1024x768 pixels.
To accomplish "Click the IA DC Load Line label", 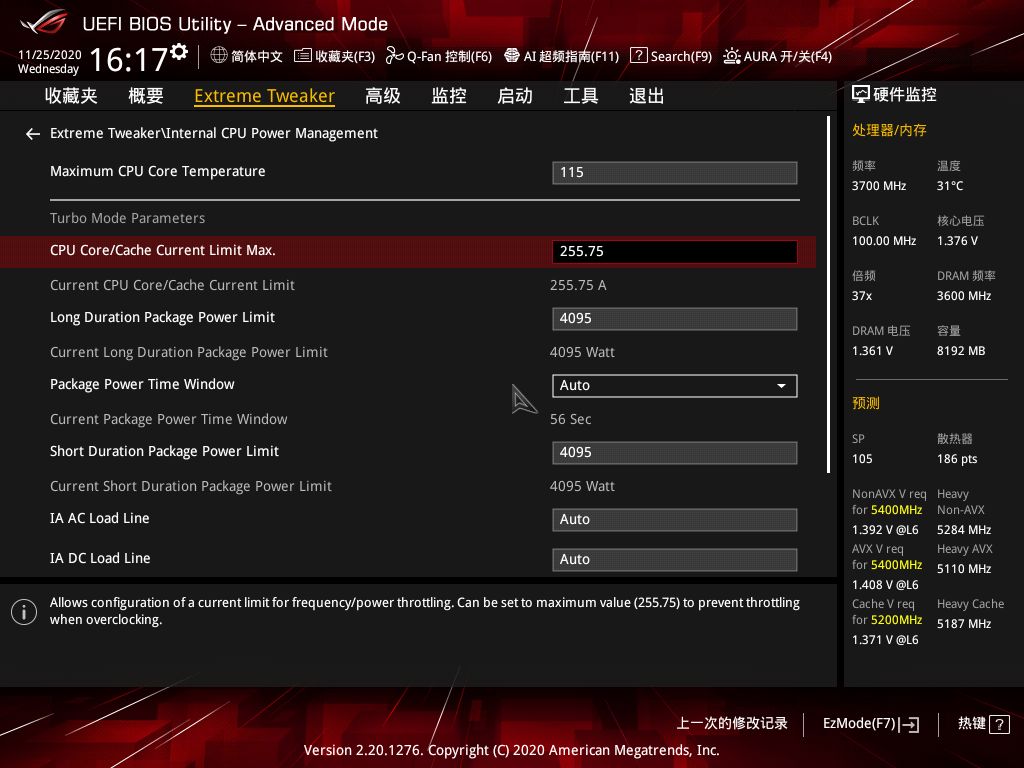I will pos(100,558).
